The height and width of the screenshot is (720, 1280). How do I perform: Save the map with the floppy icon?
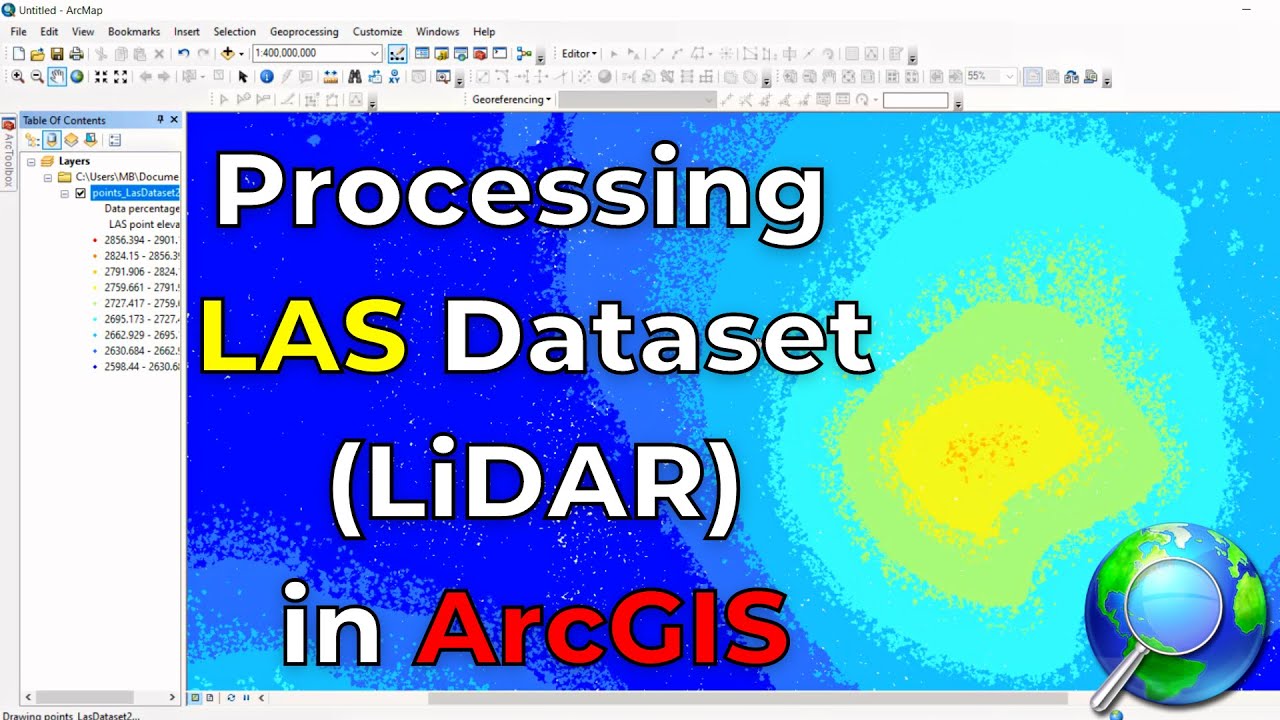(57, 53)
